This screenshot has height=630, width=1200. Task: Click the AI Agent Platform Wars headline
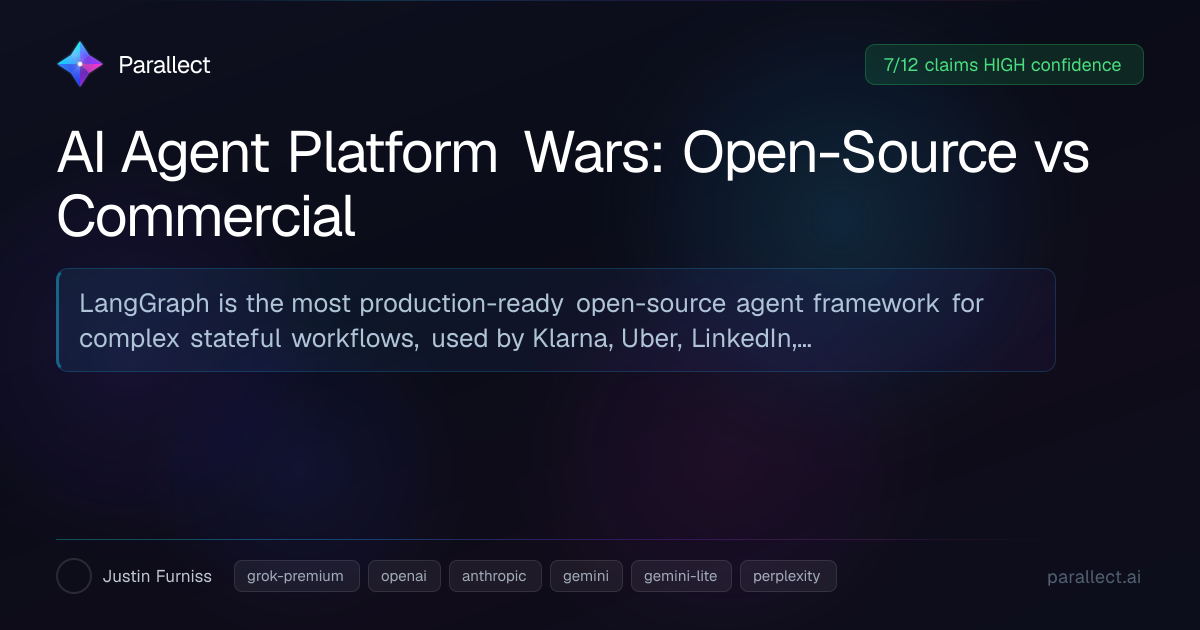(x=573, y=185)
